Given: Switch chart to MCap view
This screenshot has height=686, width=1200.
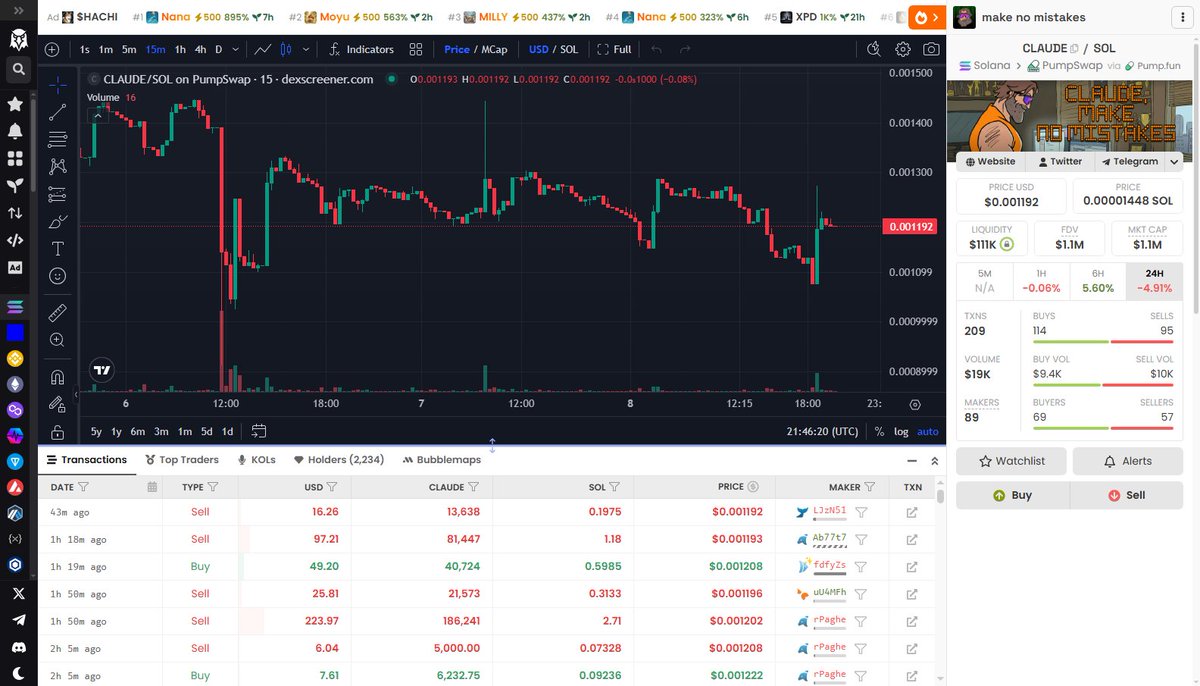Looking at the screenshot, I should 493,49.
